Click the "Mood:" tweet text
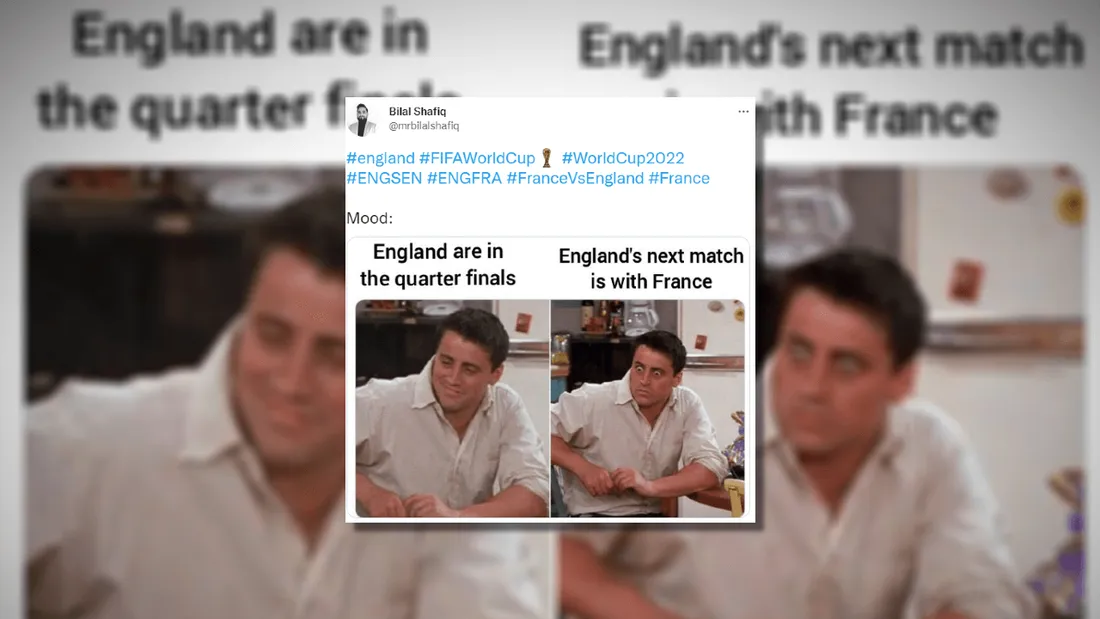1100x619 pixels. point(370,218)
